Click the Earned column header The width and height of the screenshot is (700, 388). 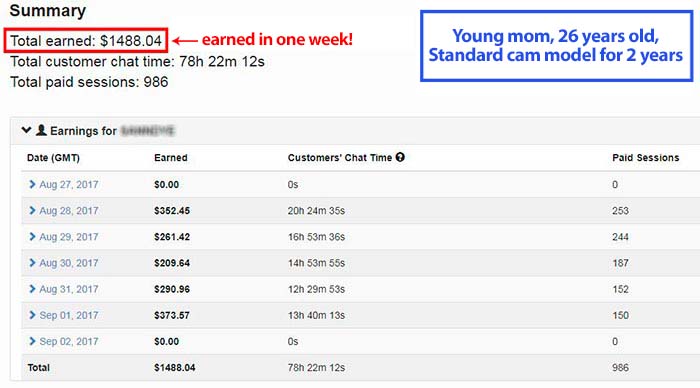tap(171, 158)
